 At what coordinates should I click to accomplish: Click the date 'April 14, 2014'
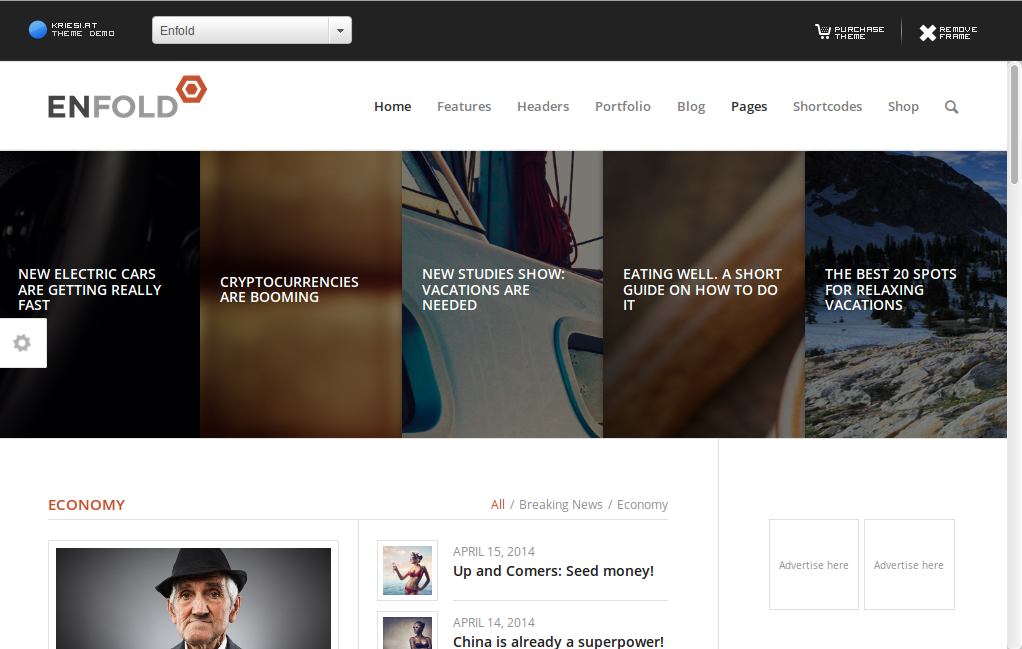[494, 622]
